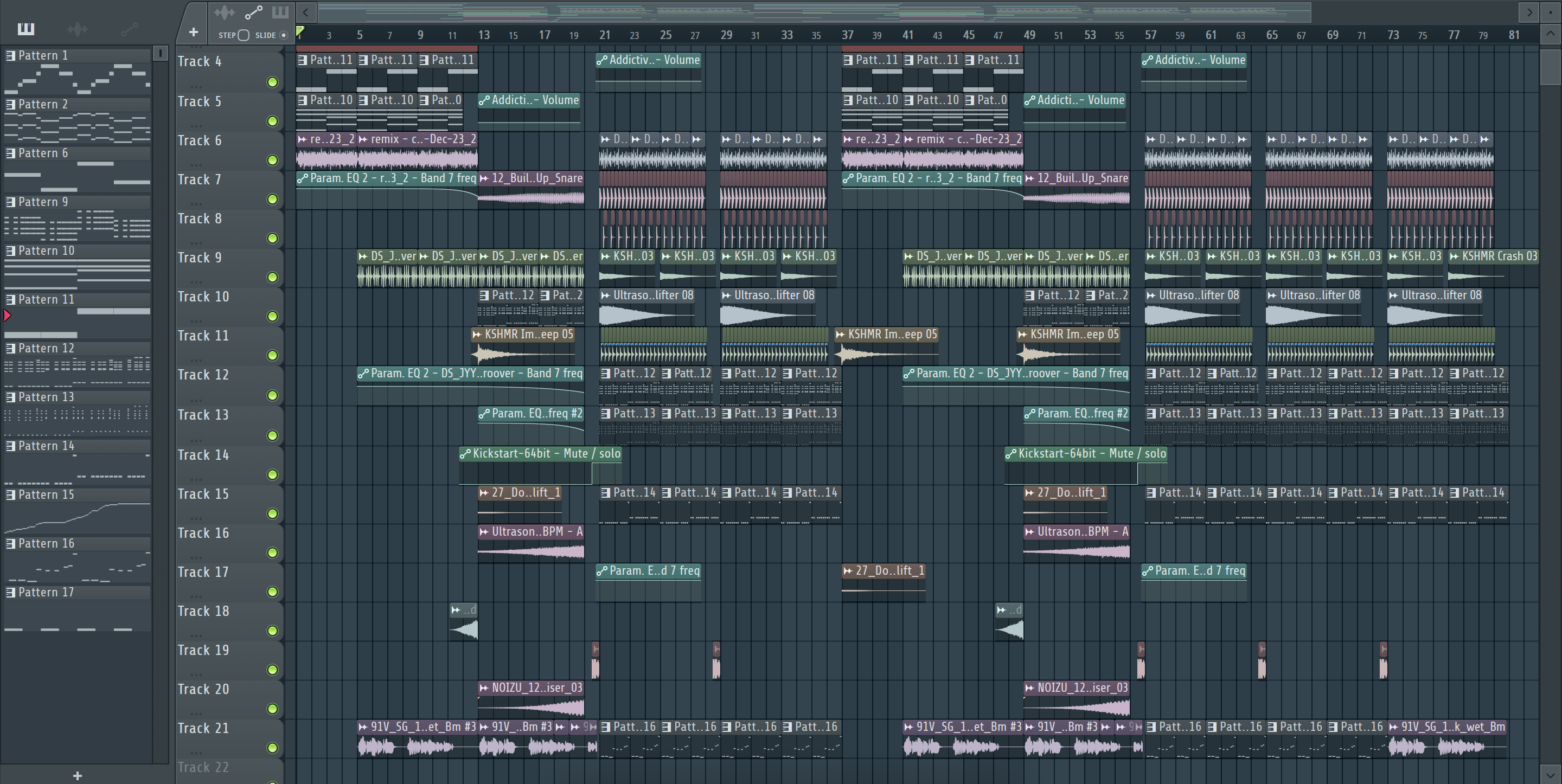Select Pattern 12 in the picker list
Screen dimensions: 1562x784
[78, 348]
